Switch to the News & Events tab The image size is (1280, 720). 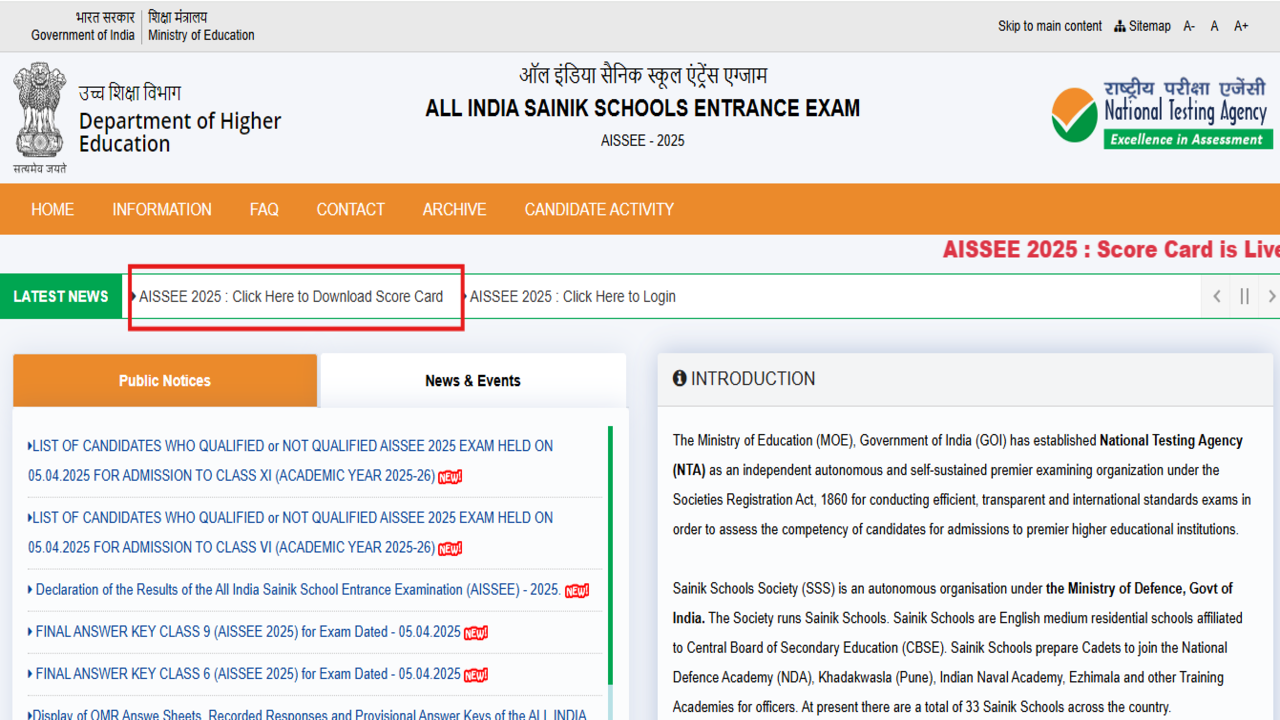pyautogui.click(x=473, y=380)
